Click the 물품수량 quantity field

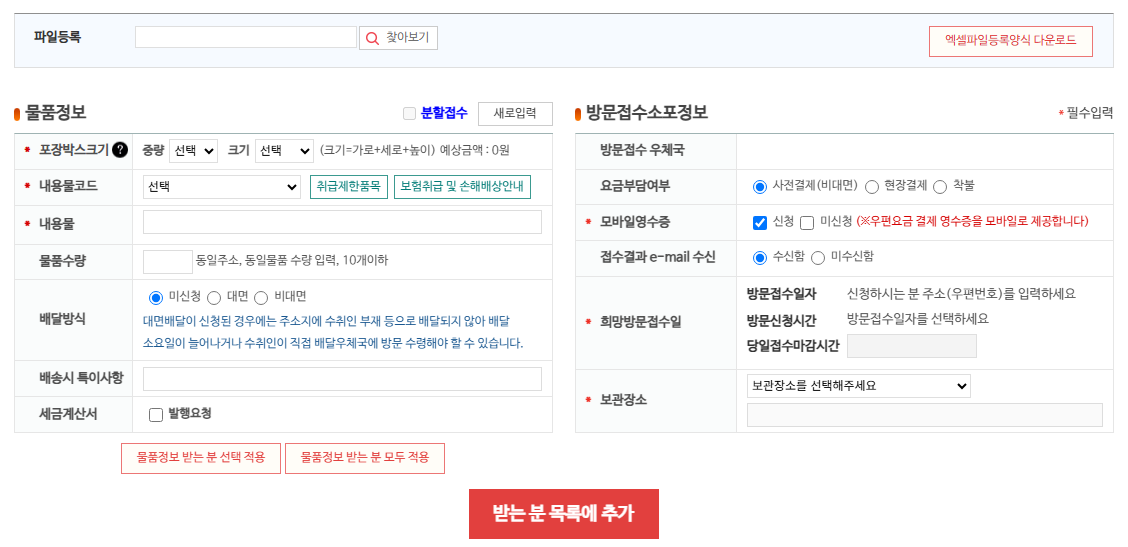coord(168,262)
